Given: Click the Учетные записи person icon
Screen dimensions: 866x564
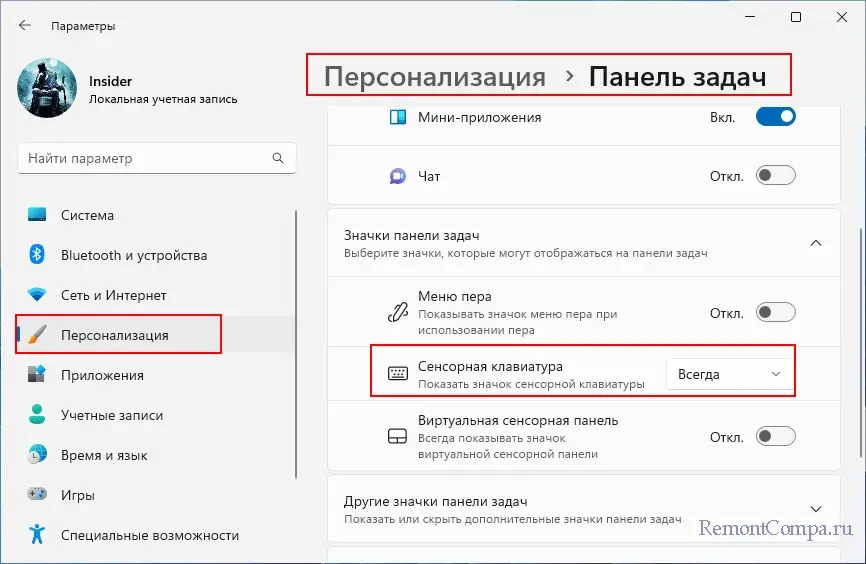Looking at the screenshot, I should tap(37, 415).
